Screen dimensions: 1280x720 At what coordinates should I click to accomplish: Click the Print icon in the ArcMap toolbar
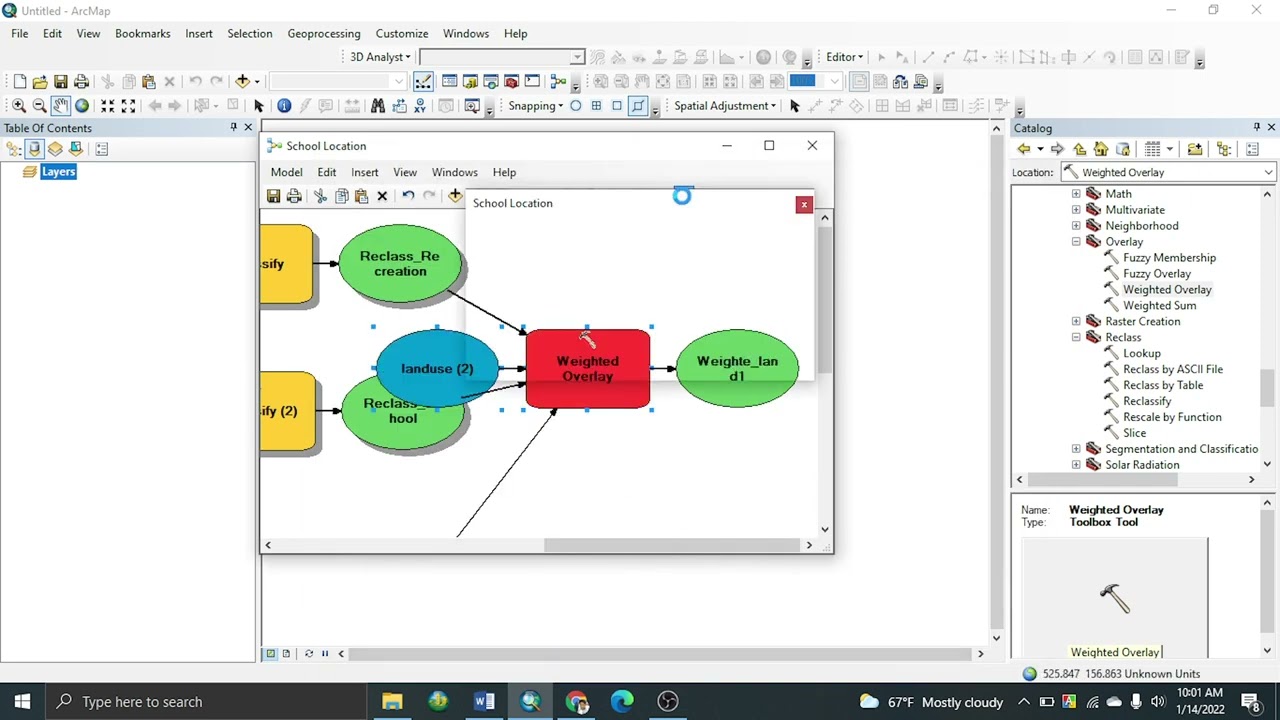pos(82,81)
